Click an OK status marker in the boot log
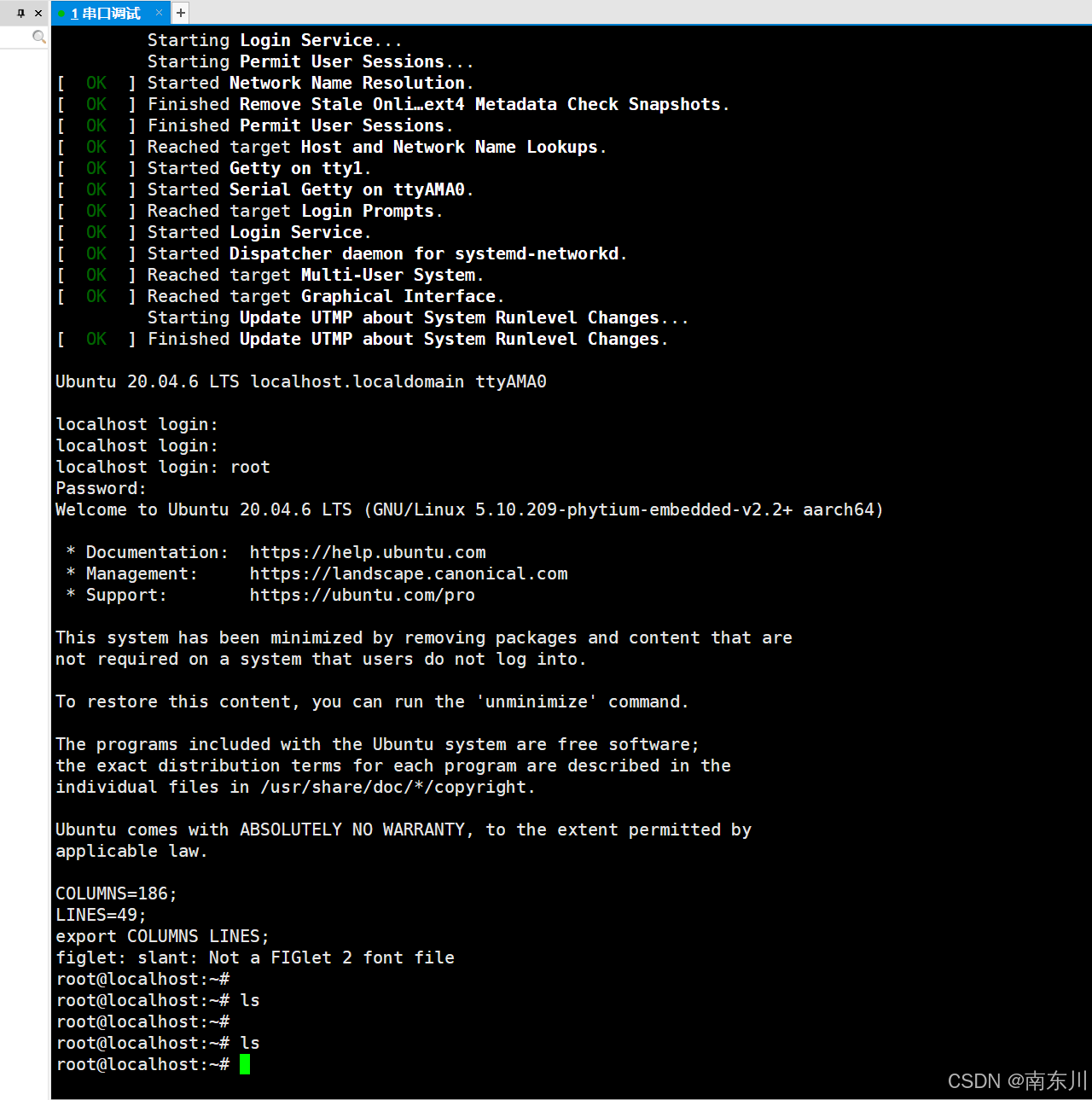The height and width of the screenshot is (1100, 1092). point(96,82)
